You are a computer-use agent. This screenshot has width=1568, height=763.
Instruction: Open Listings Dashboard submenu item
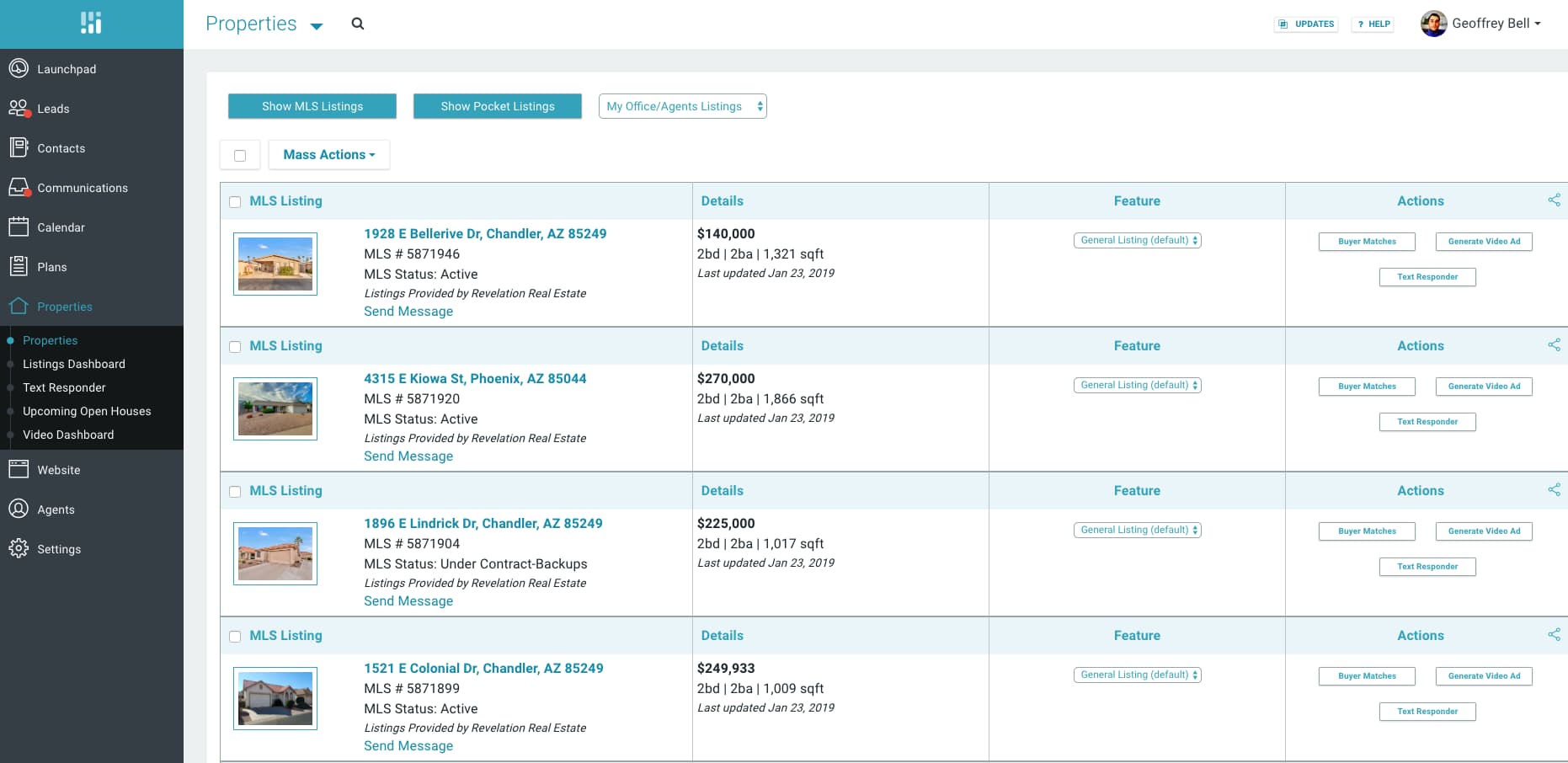click(x=74, y=364)
